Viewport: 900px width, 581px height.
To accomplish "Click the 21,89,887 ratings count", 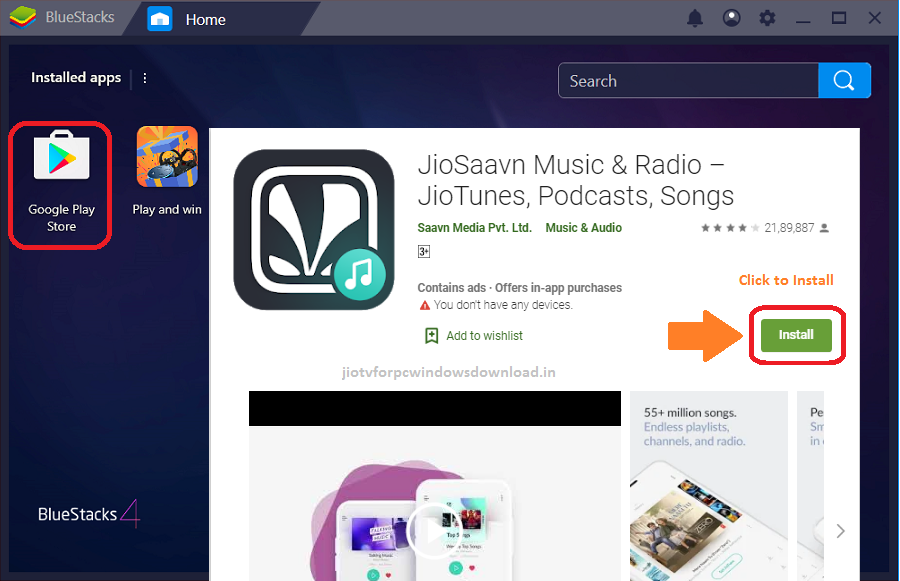I will 789,228.
